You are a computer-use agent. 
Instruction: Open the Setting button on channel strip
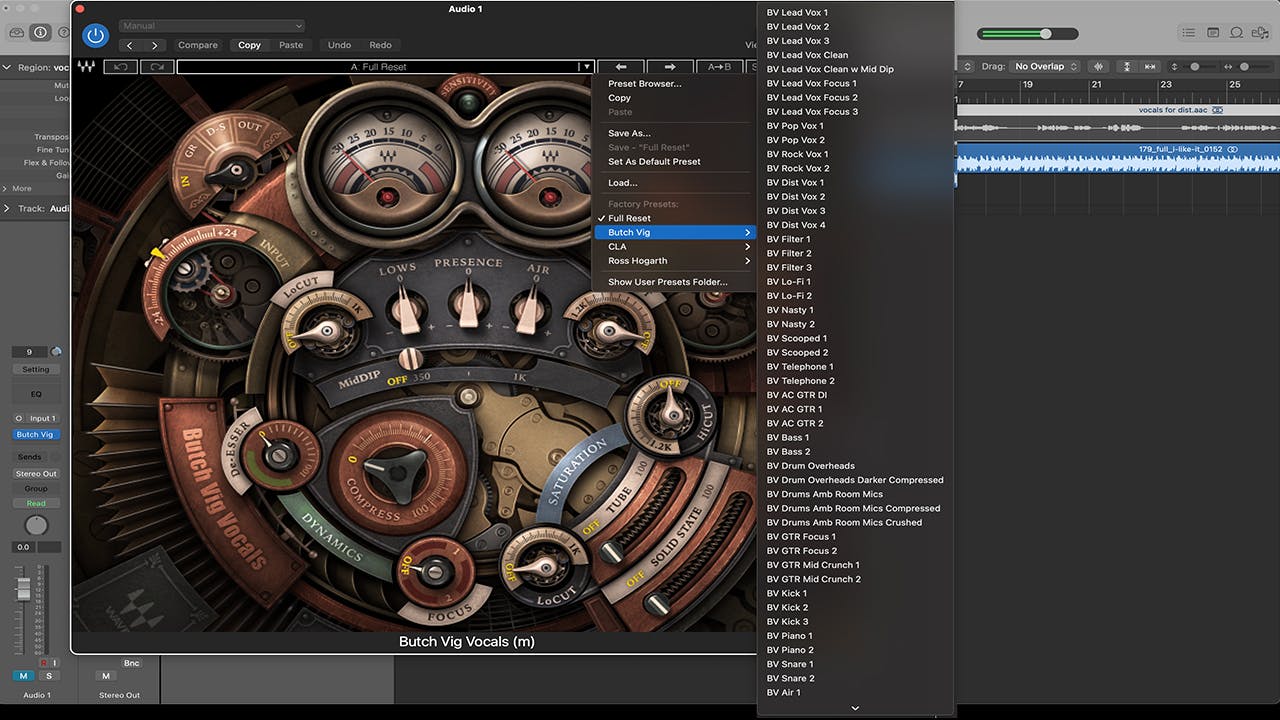coord(36,369)
